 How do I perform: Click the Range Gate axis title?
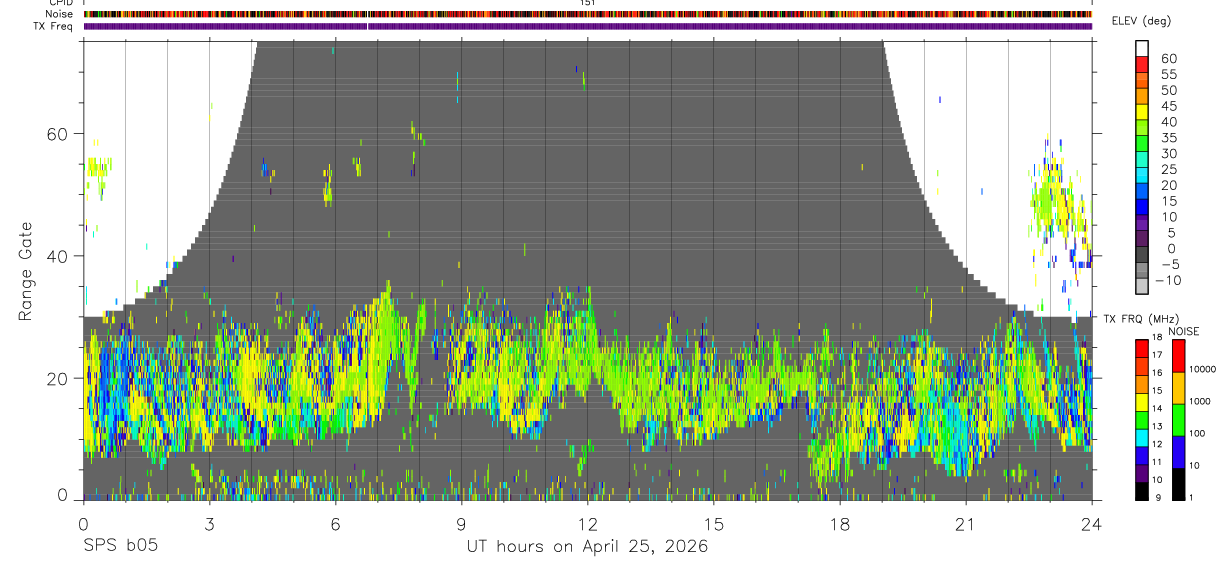coord(24,272)
